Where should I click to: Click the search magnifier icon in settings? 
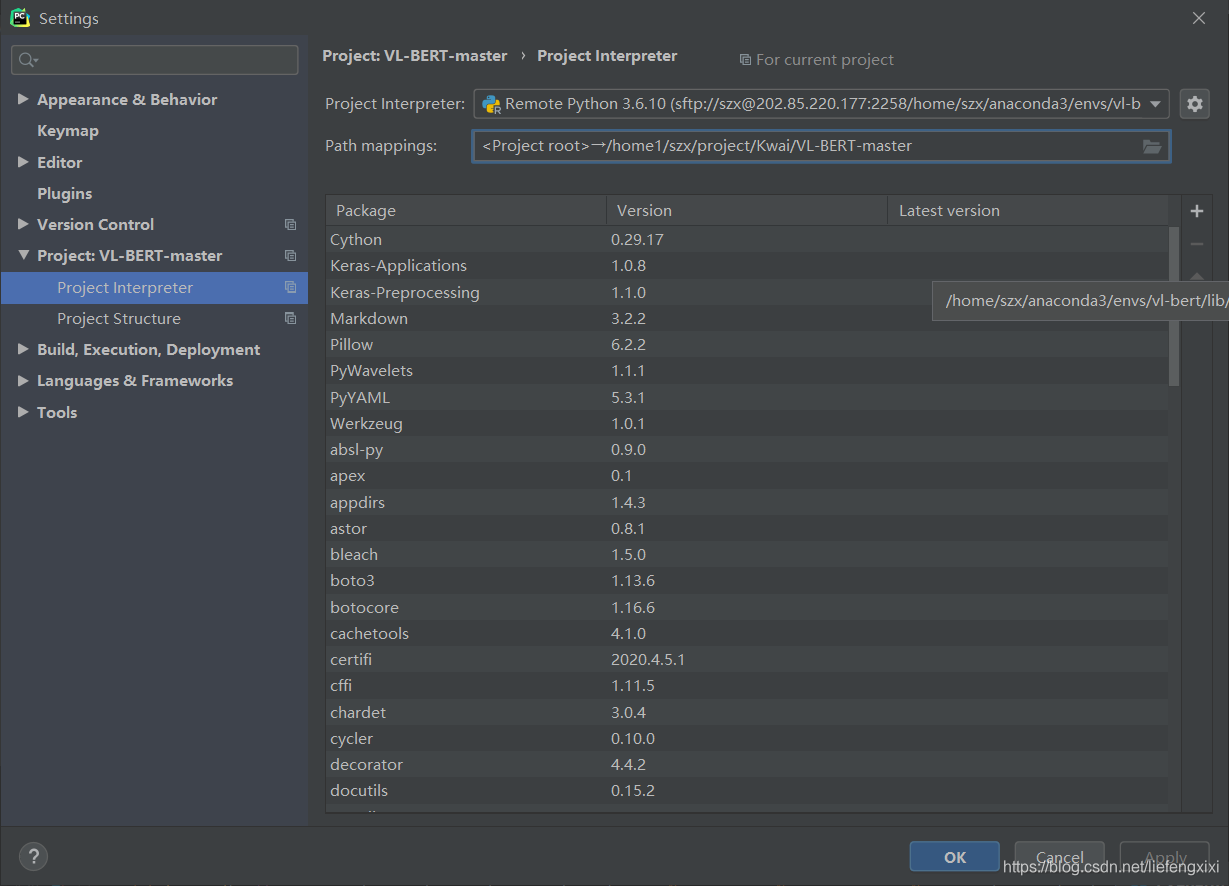click(x=28, y=60)
